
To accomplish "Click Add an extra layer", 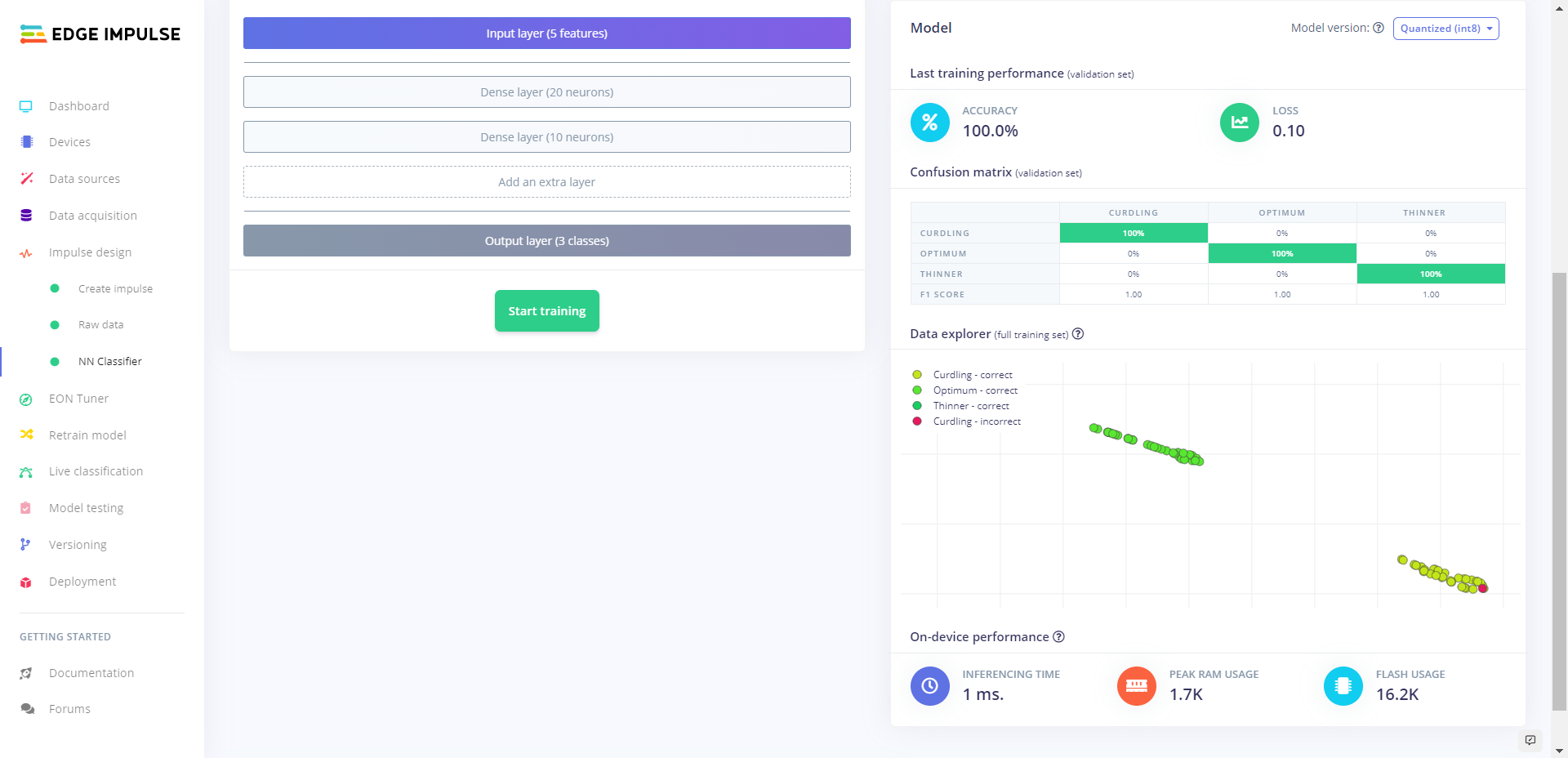I will (546, 182).
